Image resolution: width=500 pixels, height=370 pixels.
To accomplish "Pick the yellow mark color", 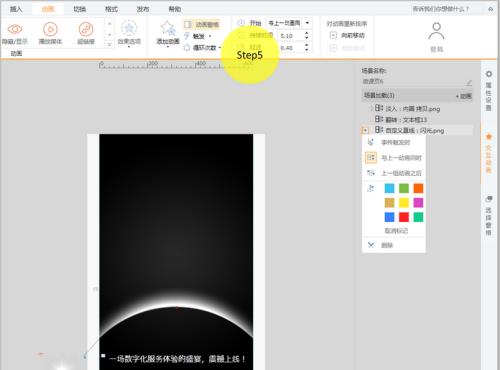I will coord(404,203).
